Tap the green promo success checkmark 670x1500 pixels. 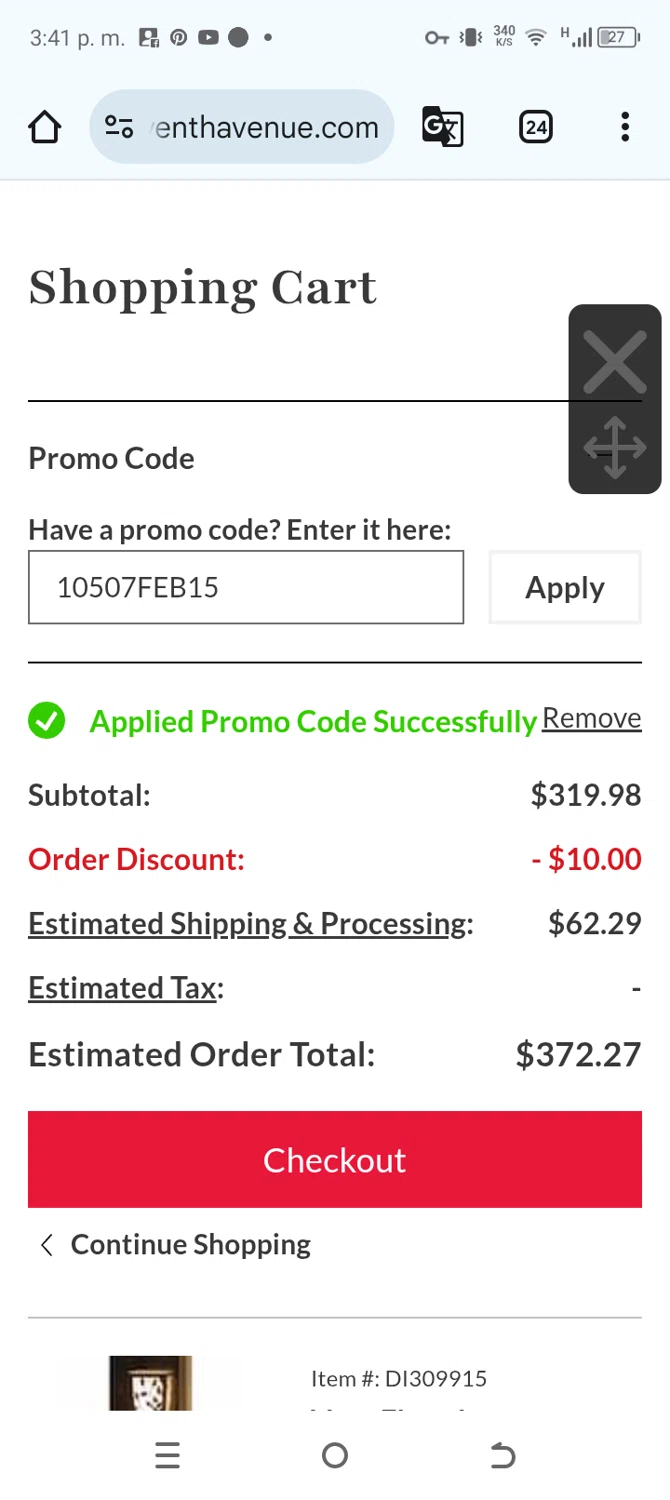pyautogui.click(x=47, y=720)
